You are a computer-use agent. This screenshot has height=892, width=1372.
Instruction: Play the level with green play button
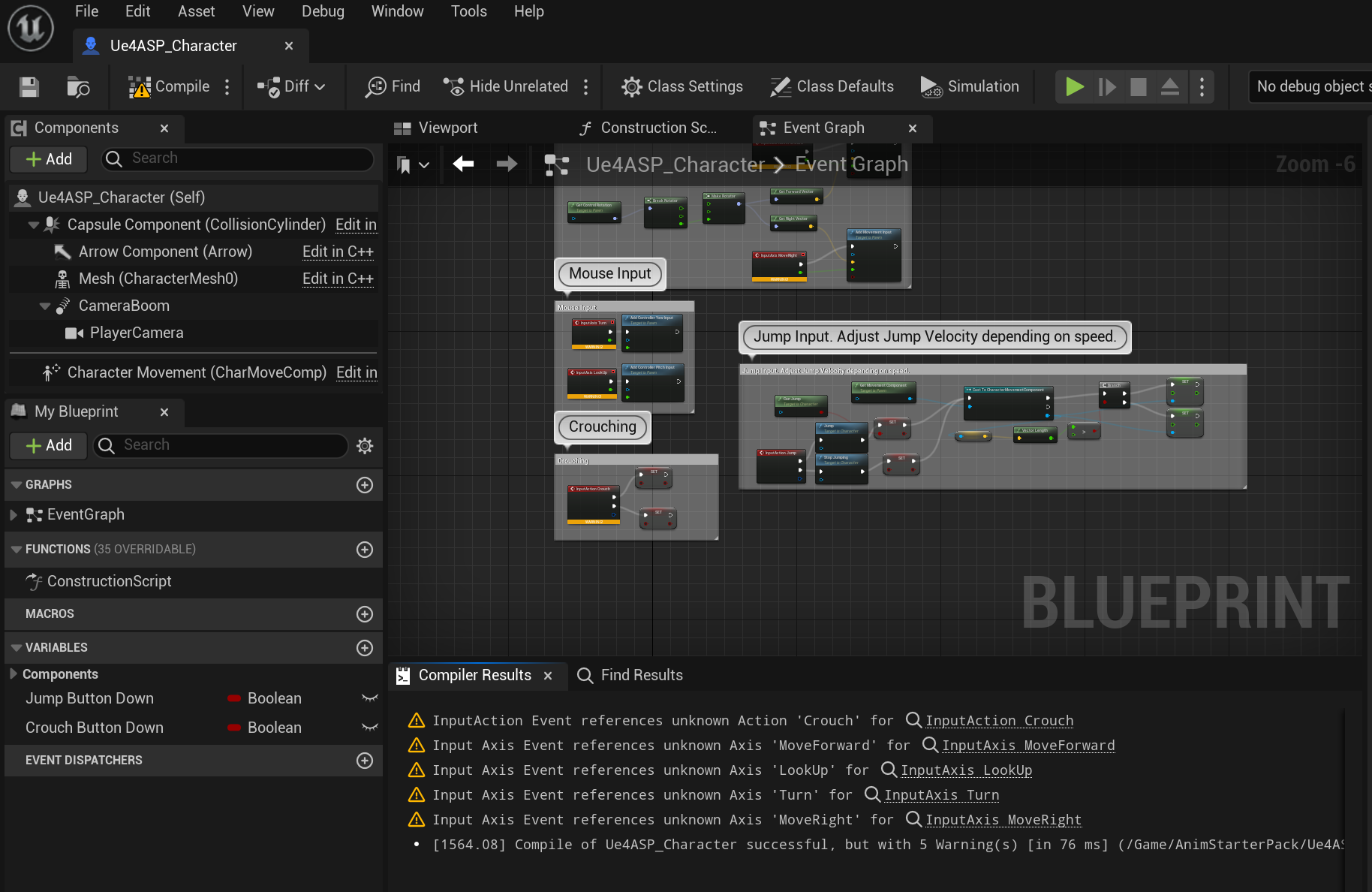[1074, 87]
